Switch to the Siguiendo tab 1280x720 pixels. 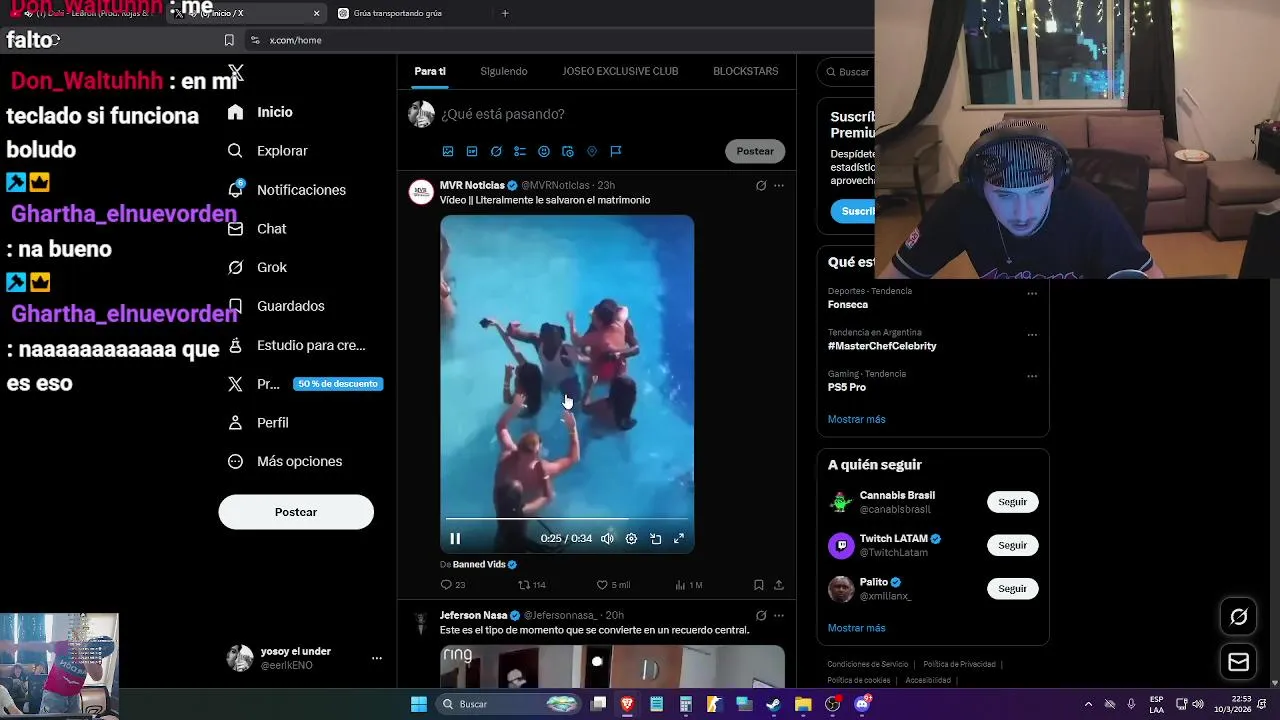503,72
